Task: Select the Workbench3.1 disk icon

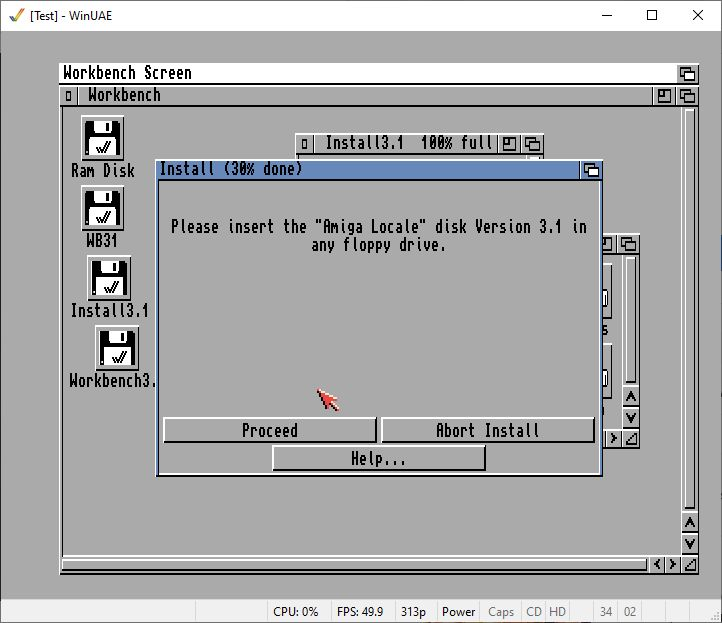Action: [117, 348]
